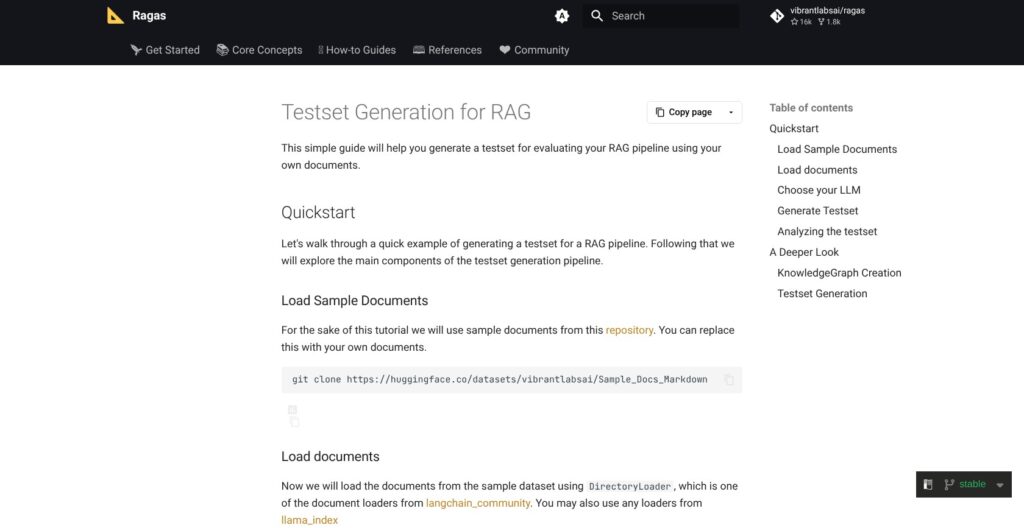Follow the repository hyperlink
Screen dimensions: 1024x528
click(629, 330)
